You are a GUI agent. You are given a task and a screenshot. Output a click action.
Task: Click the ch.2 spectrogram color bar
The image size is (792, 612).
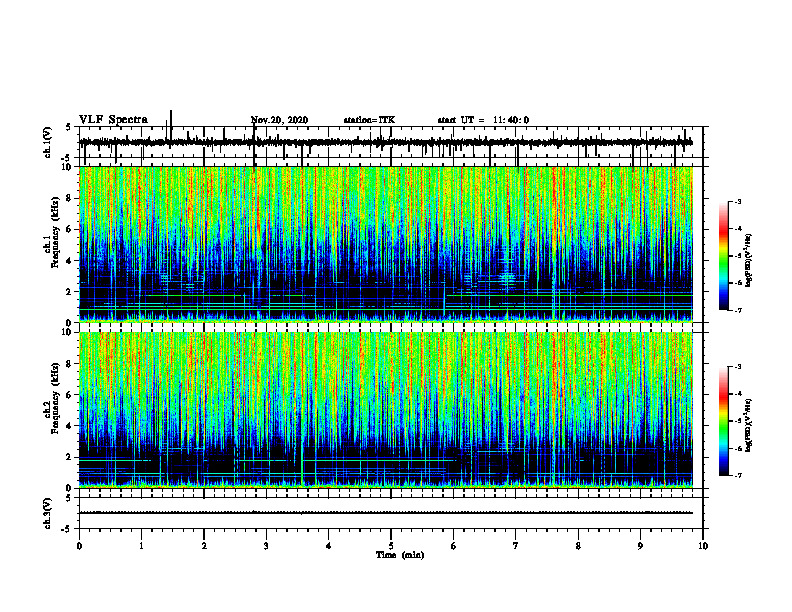pos(723,421)
